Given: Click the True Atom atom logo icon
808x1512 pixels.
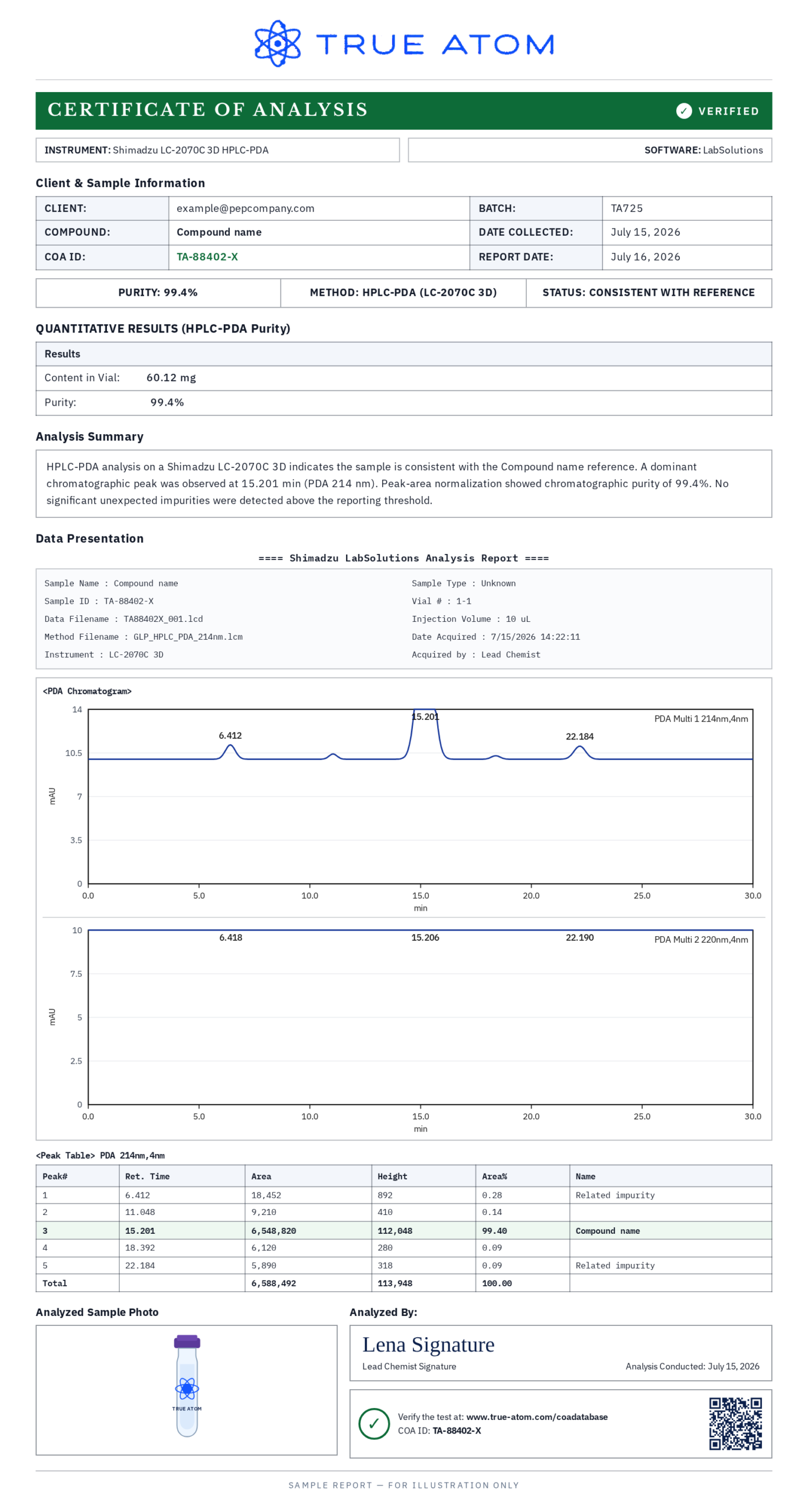Looking at the screenshot, I should pos(277,44).
